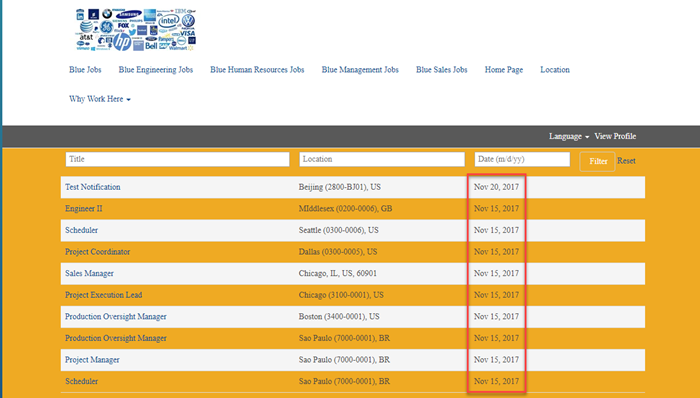Click the company logos banner image
The width and height of the screenshot is (700, 398).
pos(136,29)
